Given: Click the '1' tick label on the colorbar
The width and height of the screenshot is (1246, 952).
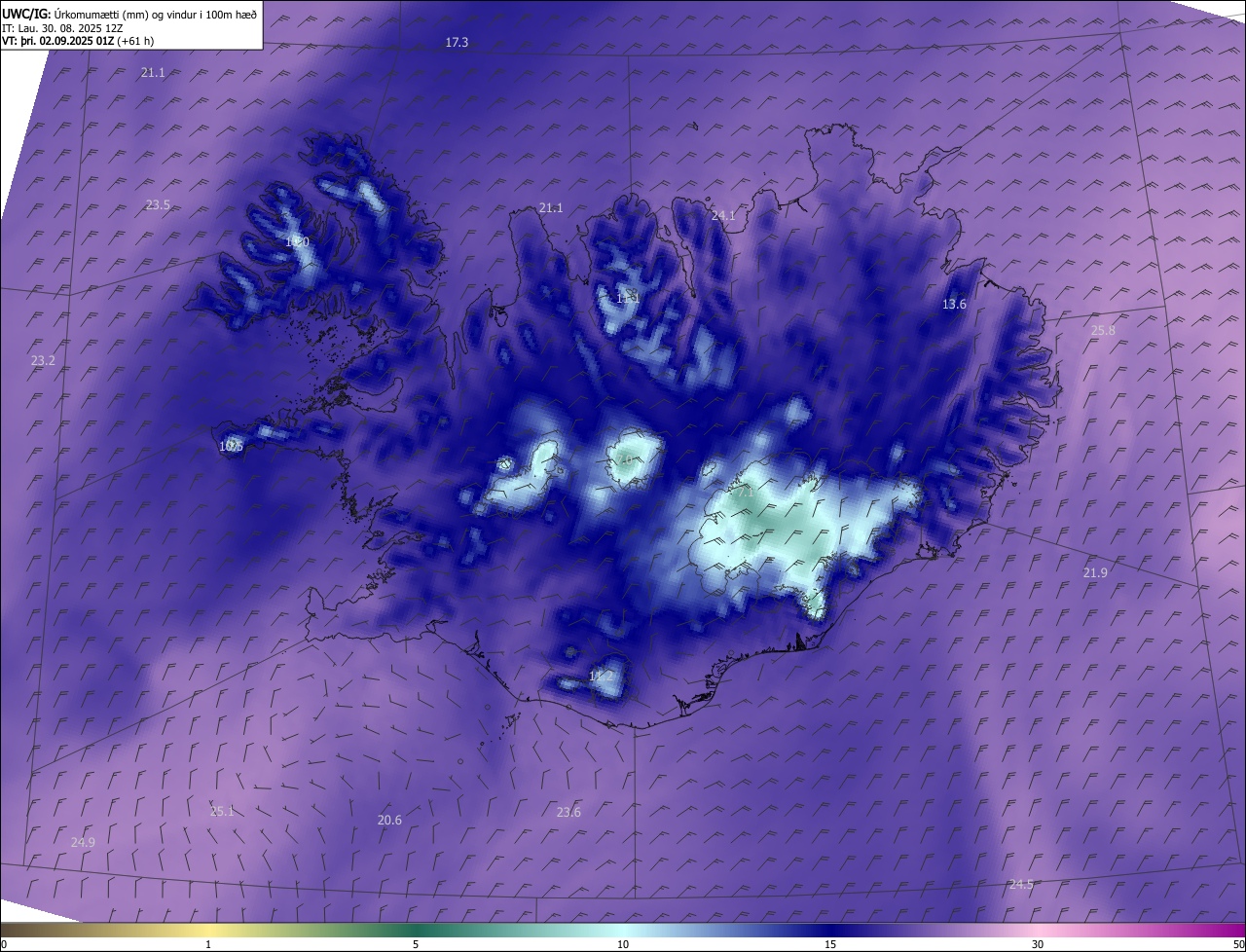Looking at the screenshot, I should click(208, 944).
